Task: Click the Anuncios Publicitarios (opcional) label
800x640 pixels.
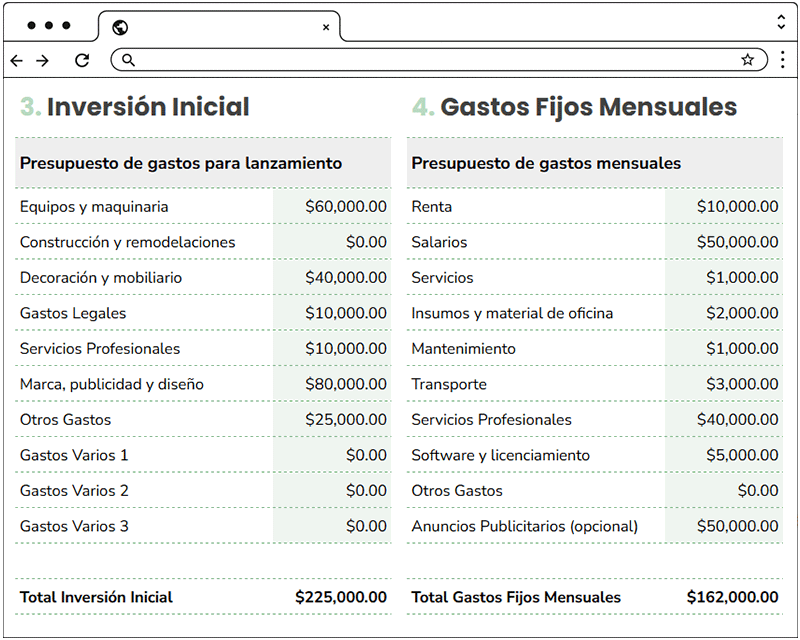Action: pyautogui.click(x=525, y=526)
